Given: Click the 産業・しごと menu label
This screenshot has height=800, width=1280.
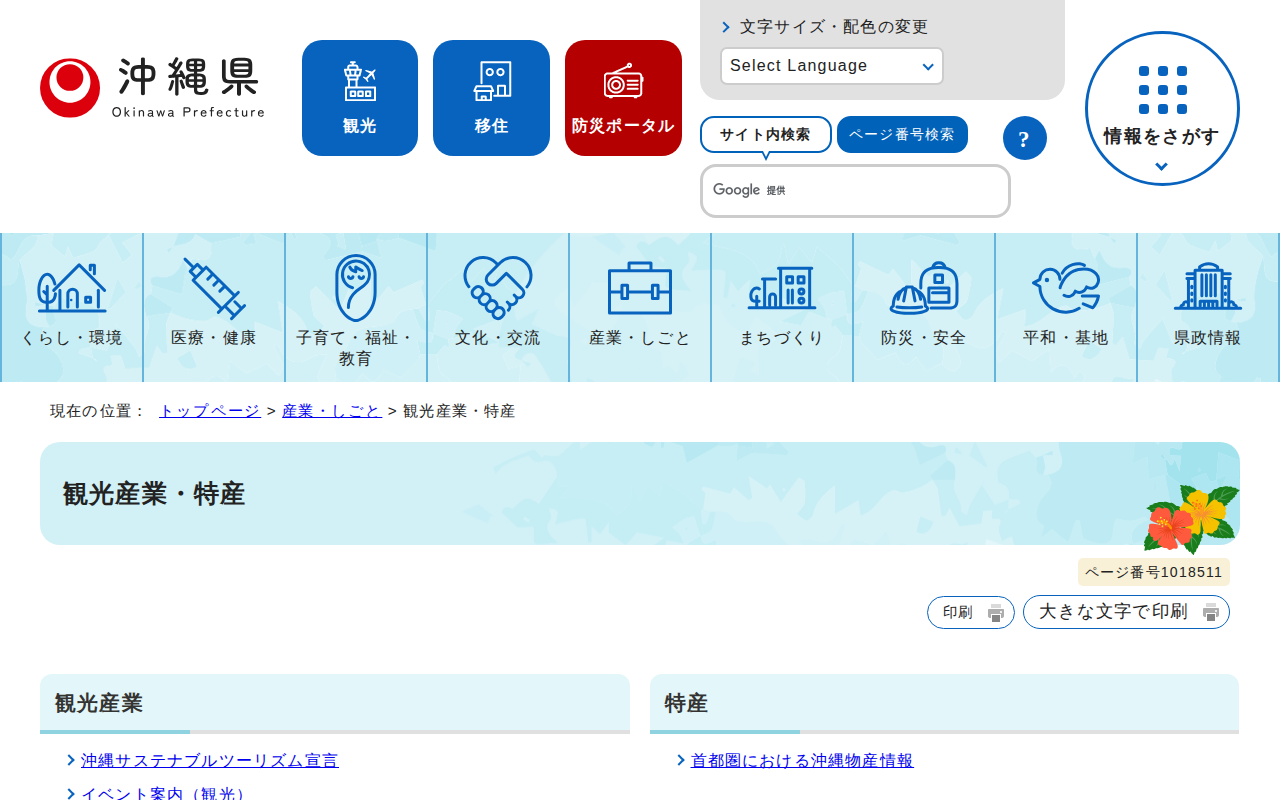Looking at the screenshot, I should (640, 338).
